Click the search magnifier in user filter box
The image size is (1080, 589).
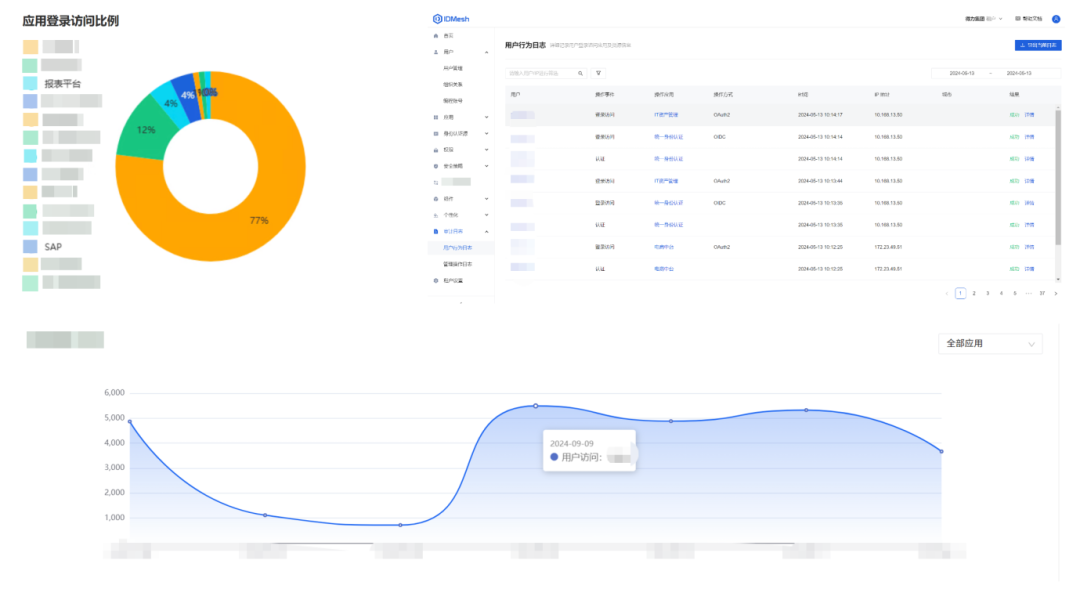[x=581, y=73]
